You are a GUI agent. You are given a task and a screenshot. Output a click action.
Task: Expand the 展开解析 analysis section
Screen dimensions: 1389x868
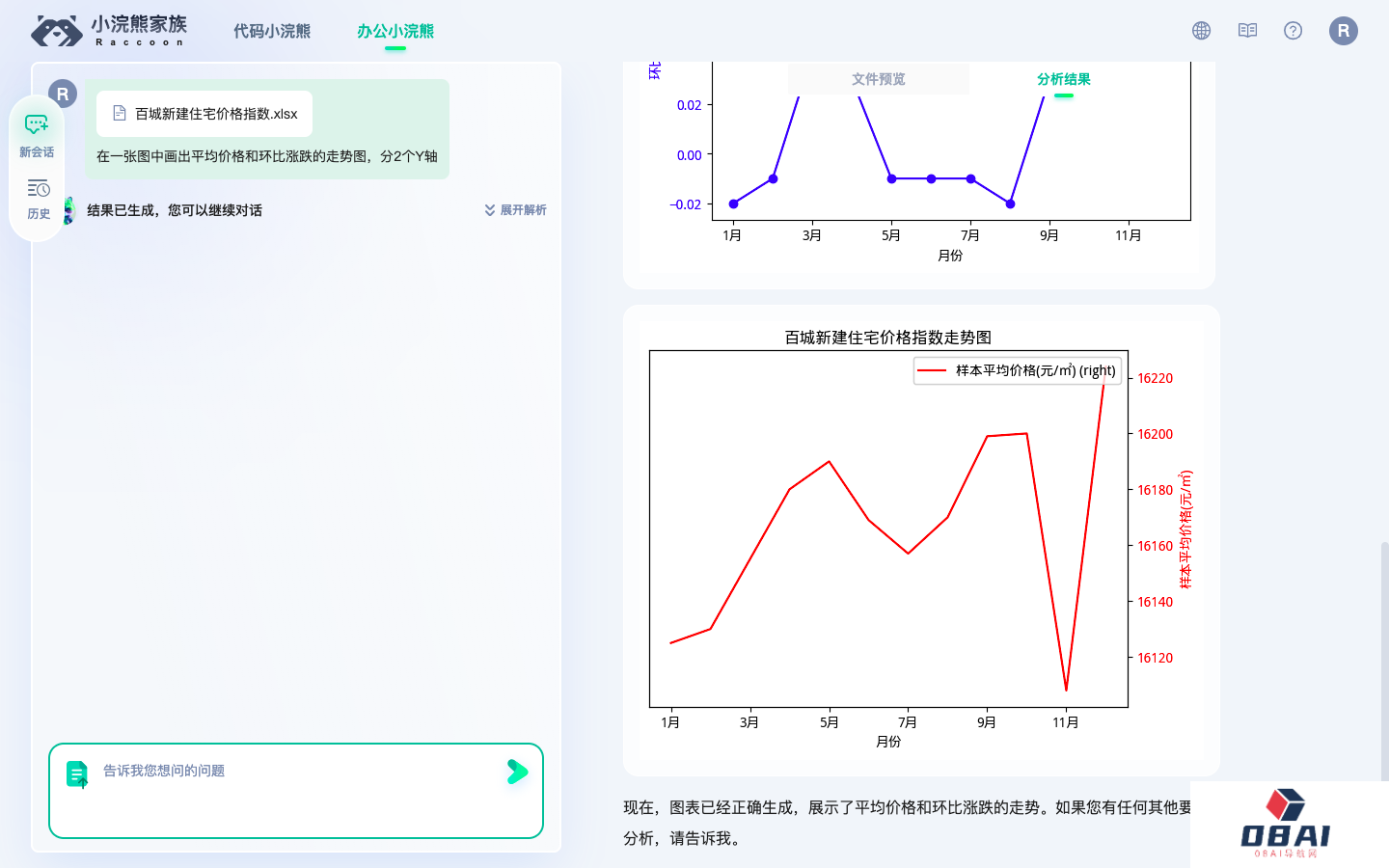pos(515,210)
